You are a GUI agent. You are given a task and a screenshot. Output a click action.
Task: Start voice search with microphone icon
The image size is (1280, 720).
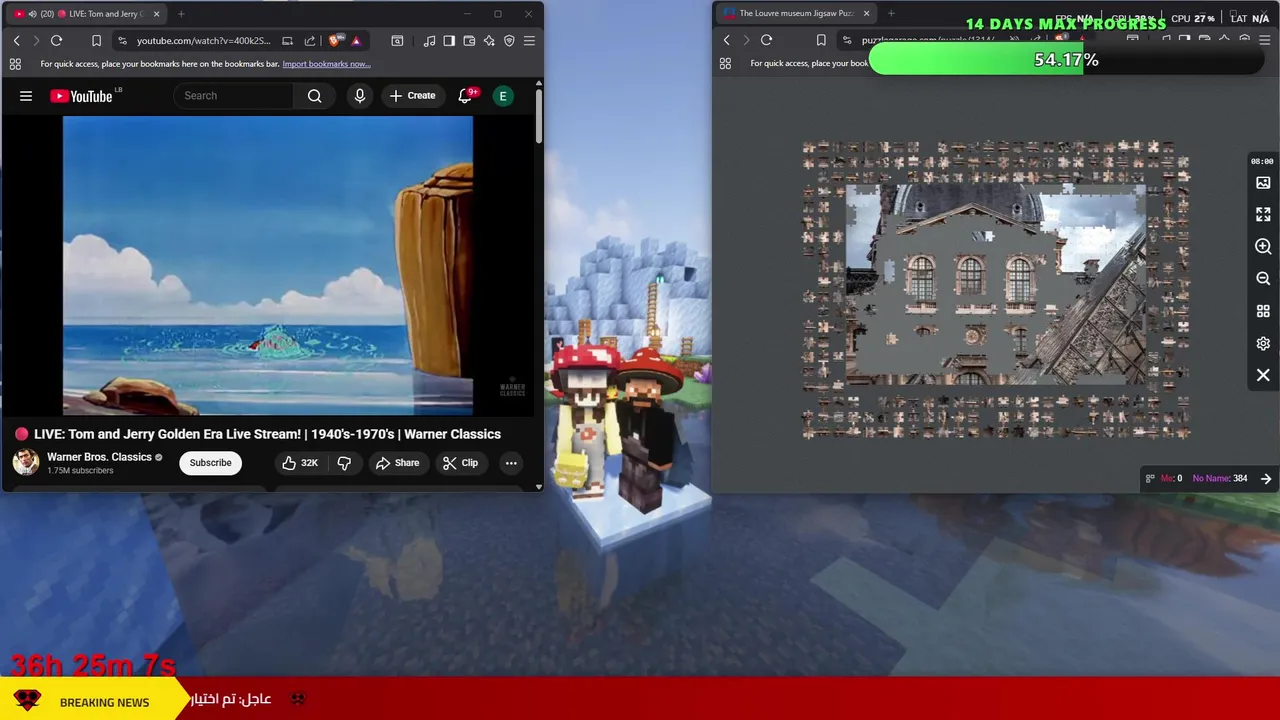tap(360, 96)
